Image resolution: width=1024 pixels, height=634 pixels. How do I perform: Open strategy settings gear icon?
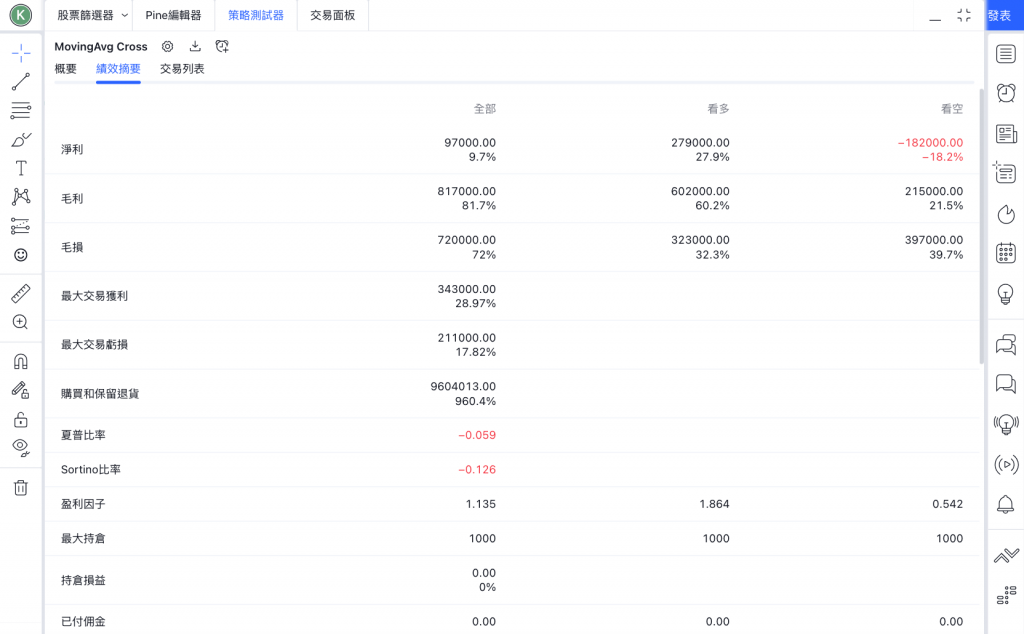click(168, 46)
